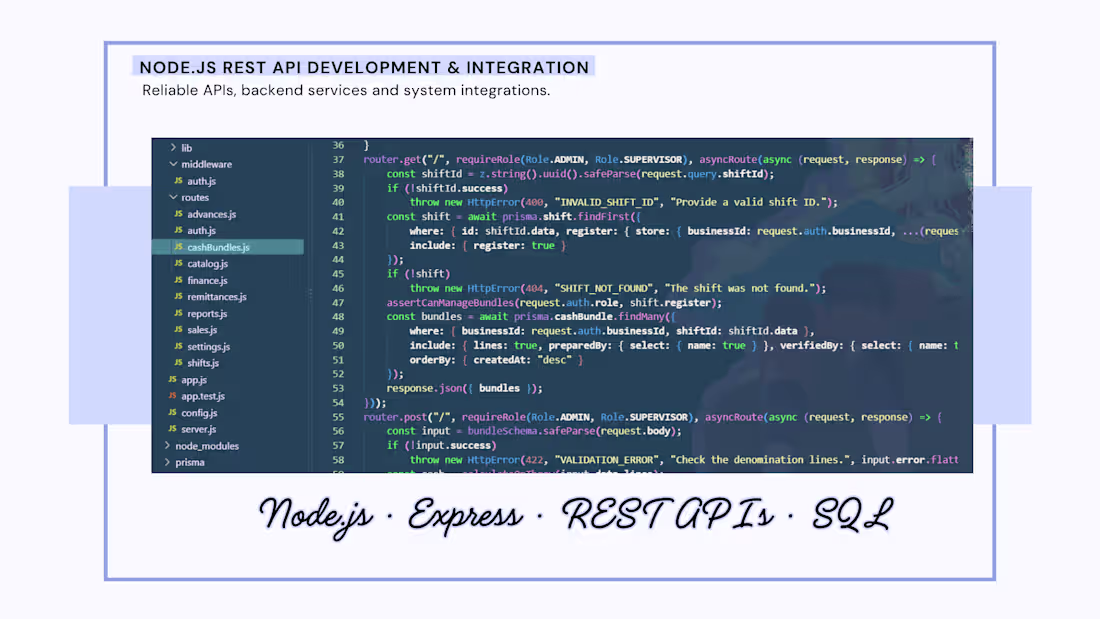
Task: Select the lib folder label
Action: click(187, 148)
